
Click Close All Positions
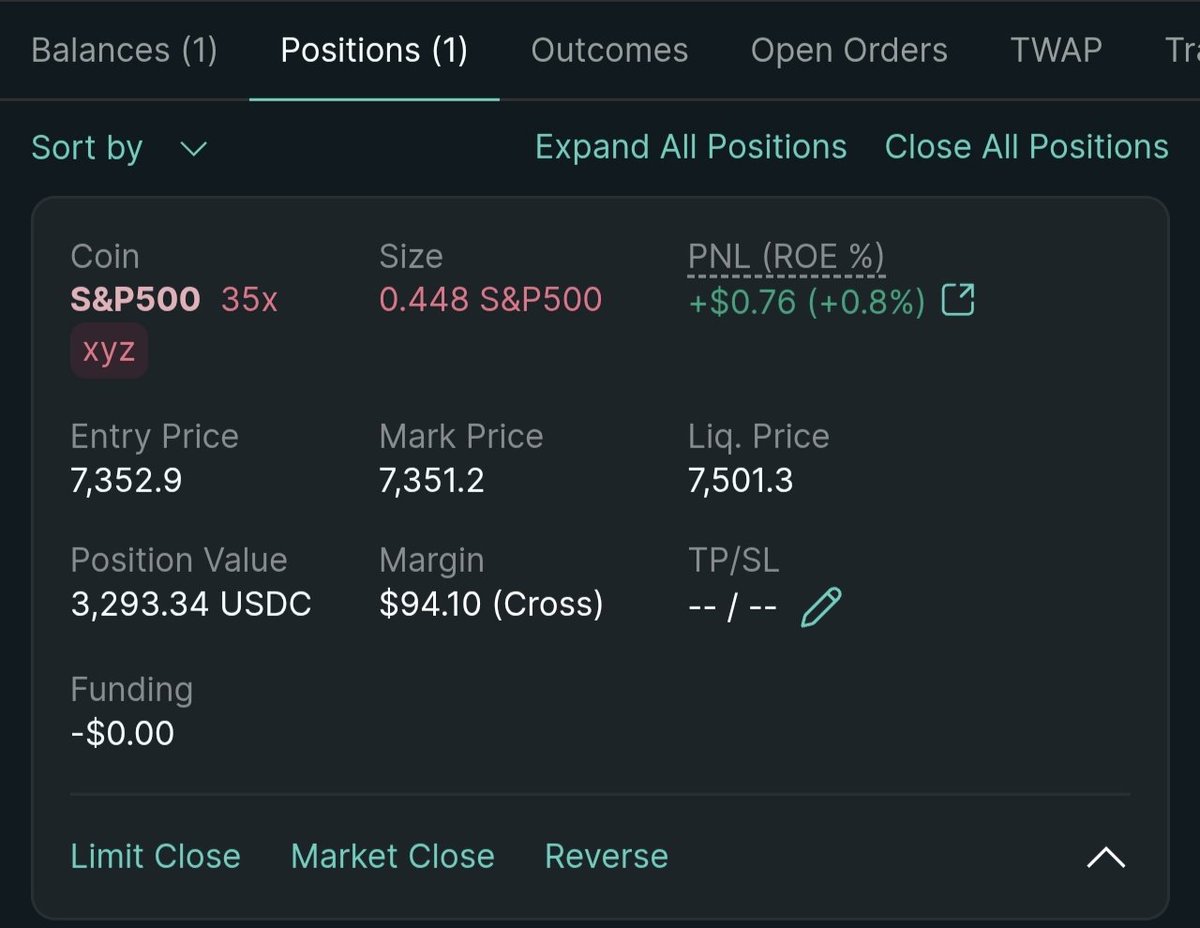(x=1027, y=147)
